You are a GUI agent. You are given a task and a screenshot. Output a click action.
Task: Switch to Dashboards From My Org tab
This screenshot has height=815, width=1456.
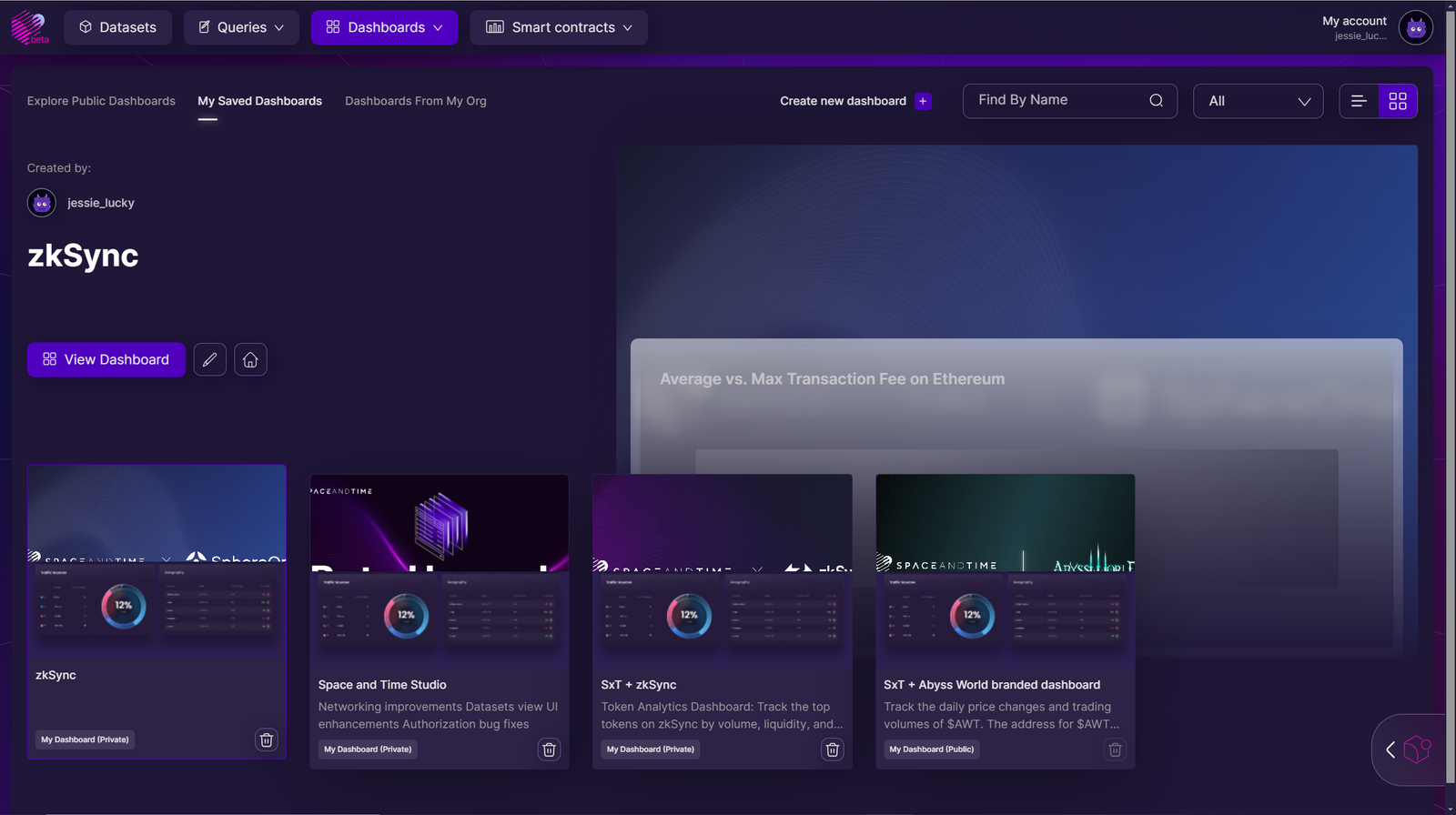[416, 101]
